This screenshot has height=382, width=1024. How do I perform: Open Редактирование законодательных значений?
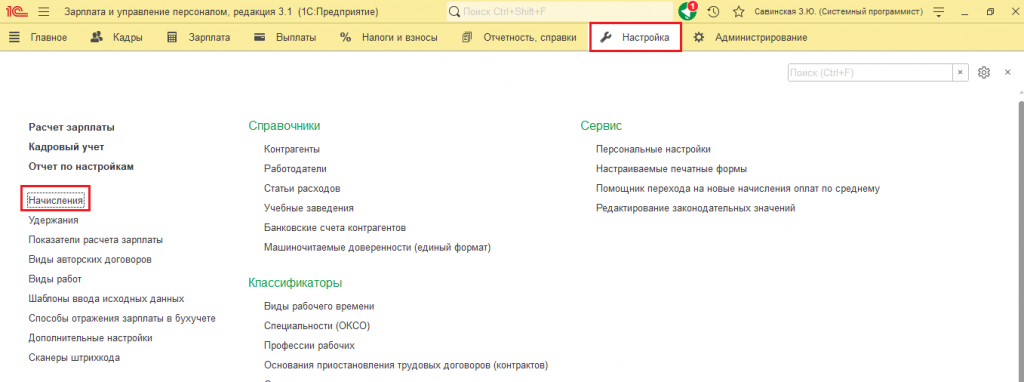pos(696,208)
